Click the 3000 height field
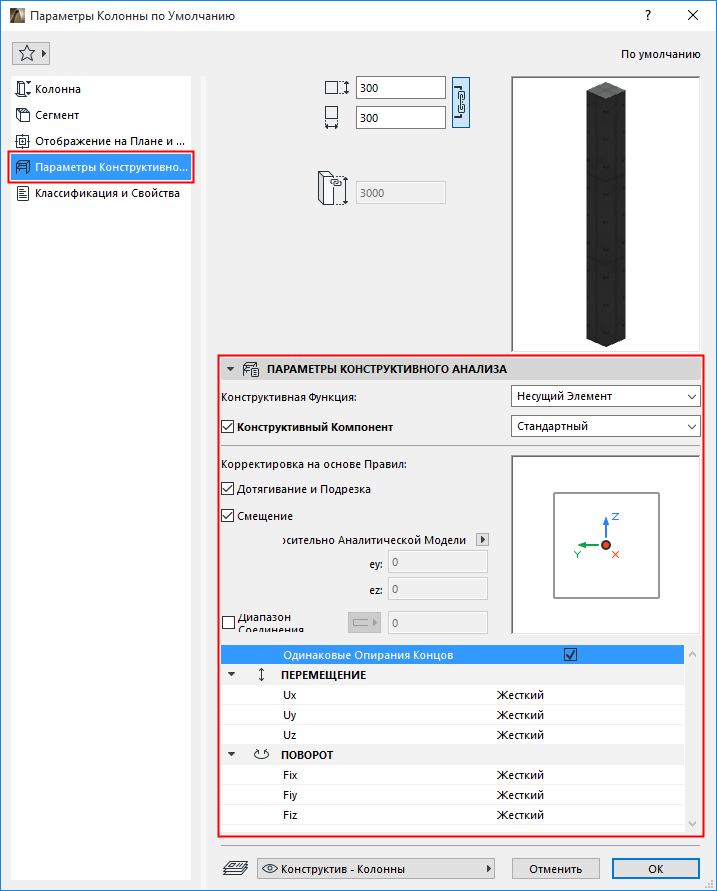Screen dimensions: 717x891 [401, 193]
